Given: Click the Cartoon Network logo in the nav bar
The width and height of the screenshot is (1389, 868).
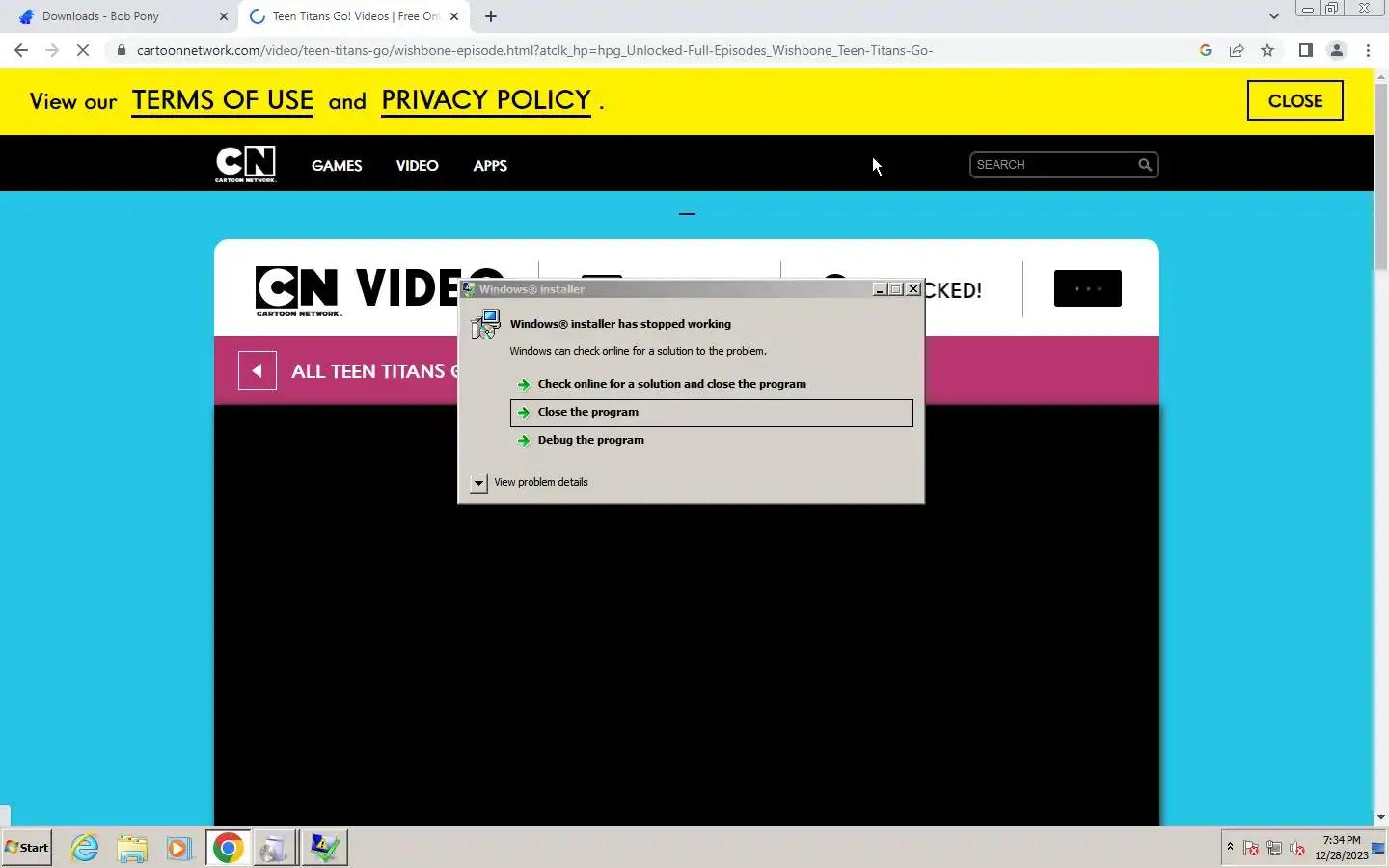Looking at the screenshot, I should click(x=246, y=164).
